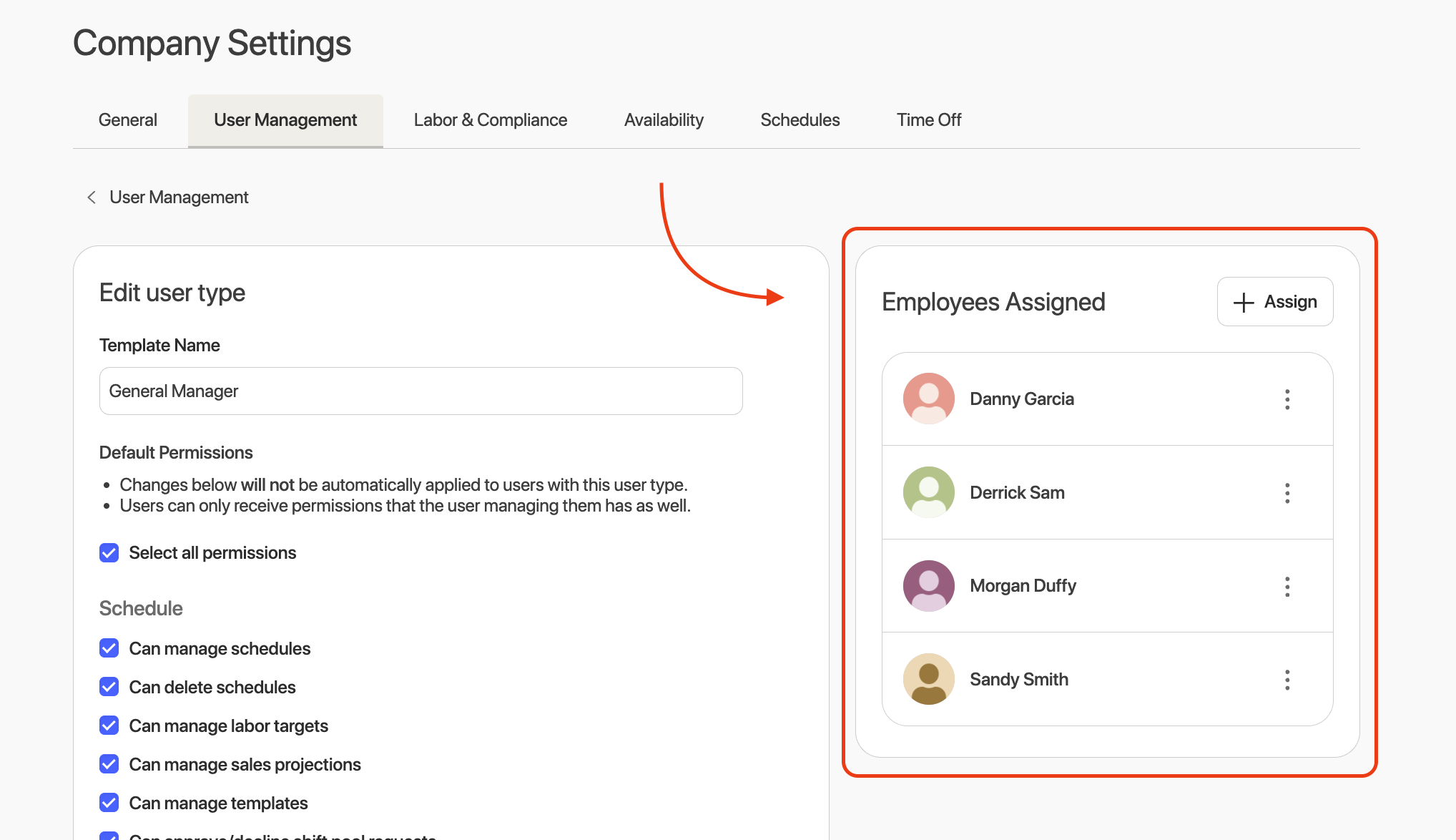Click Morgan Duffy's purple avatar icon
Viewport: 1456px width, 840px height.
(928, 586)
